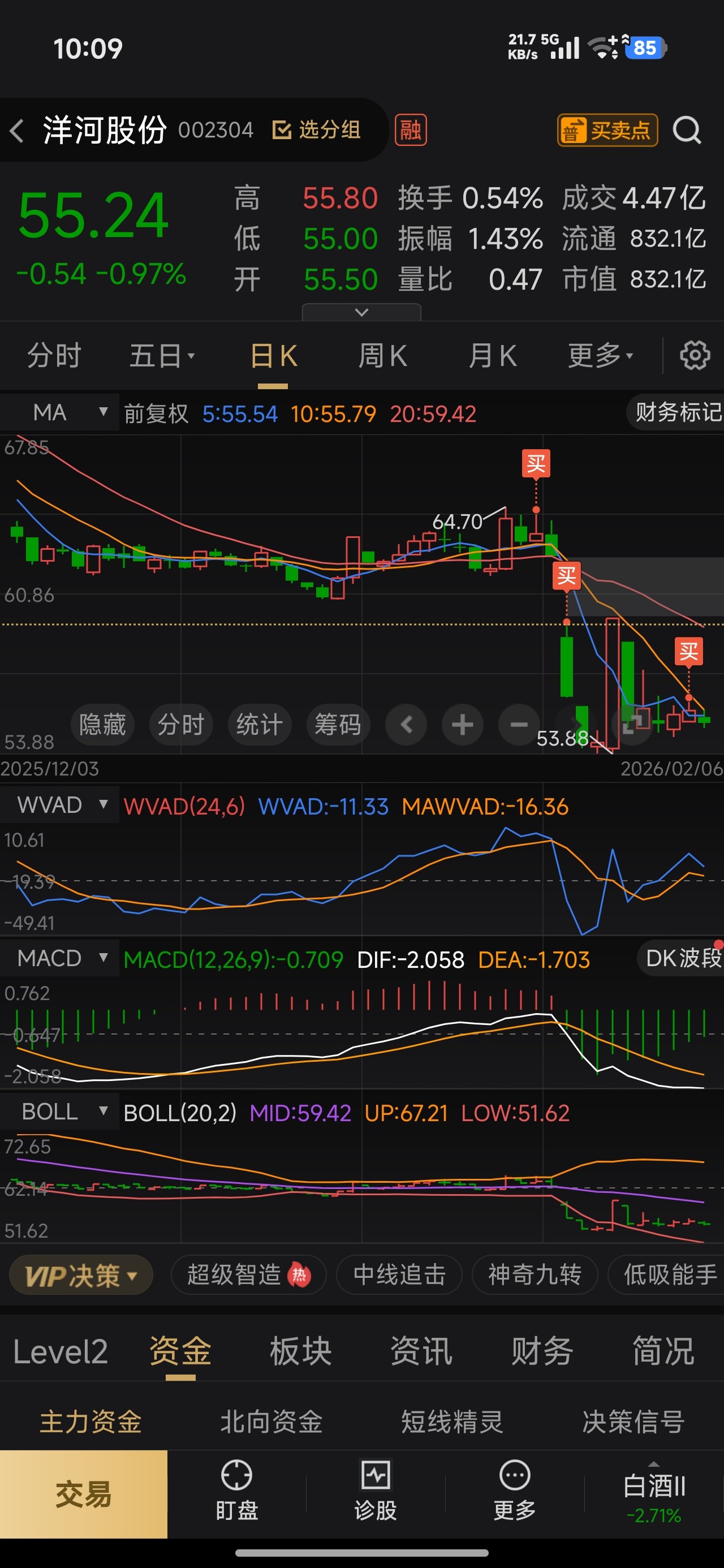
Task: Tap the 64.70 high price label
Action: point(456,522)
